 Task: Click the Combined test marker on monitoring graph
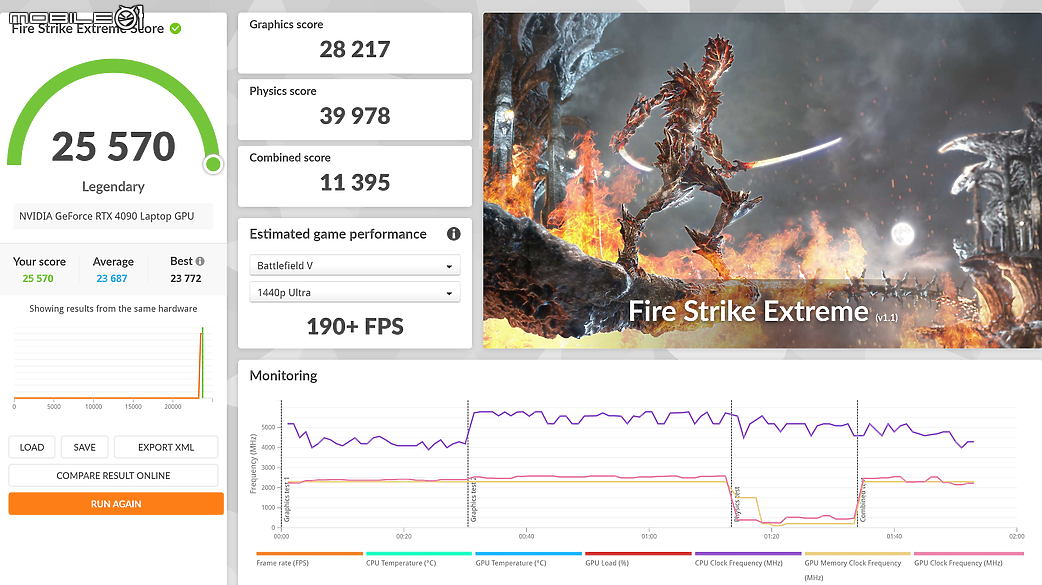[863, 502]
